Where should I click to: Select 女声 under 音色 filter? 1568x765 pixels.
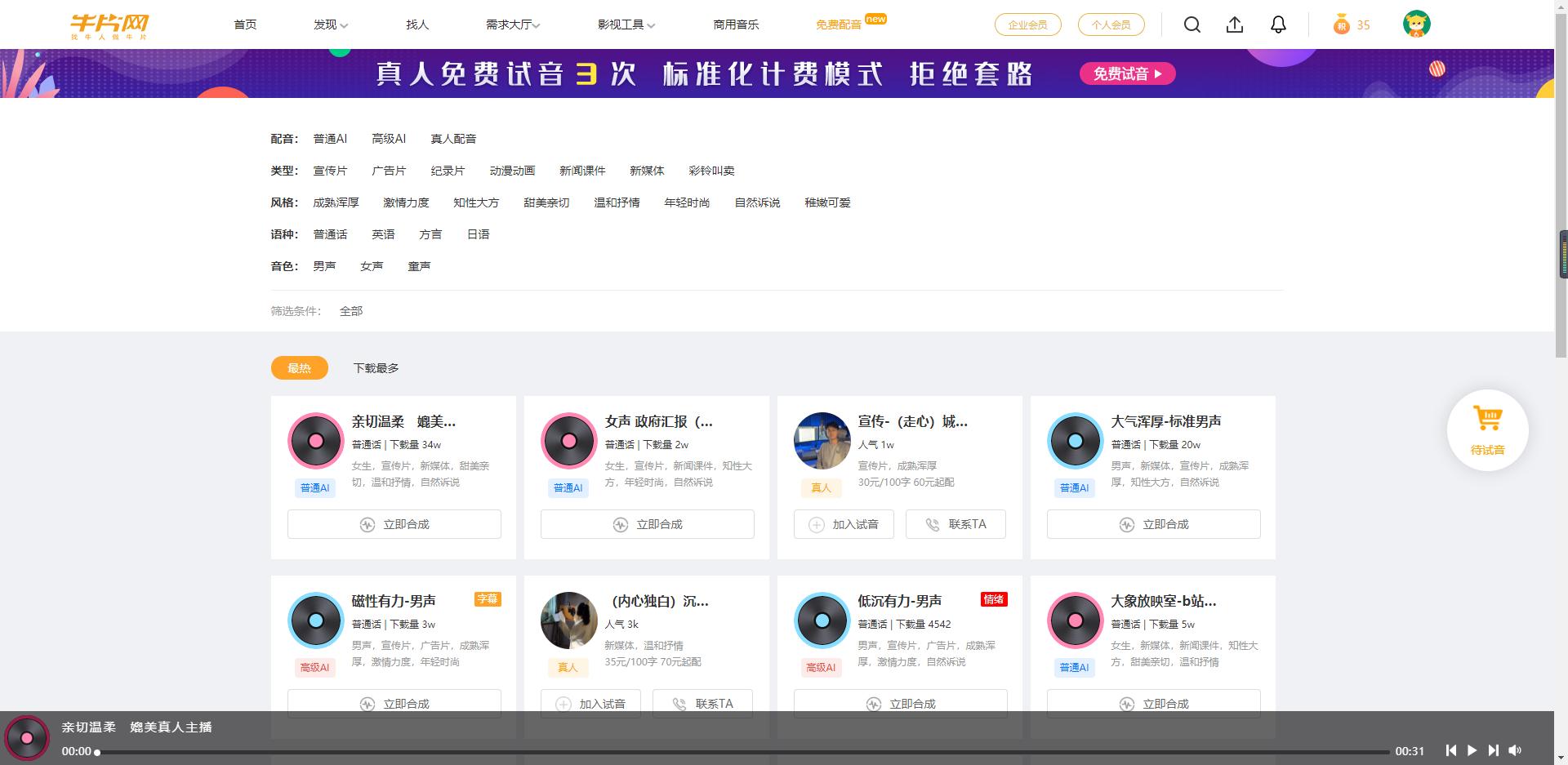372,265
